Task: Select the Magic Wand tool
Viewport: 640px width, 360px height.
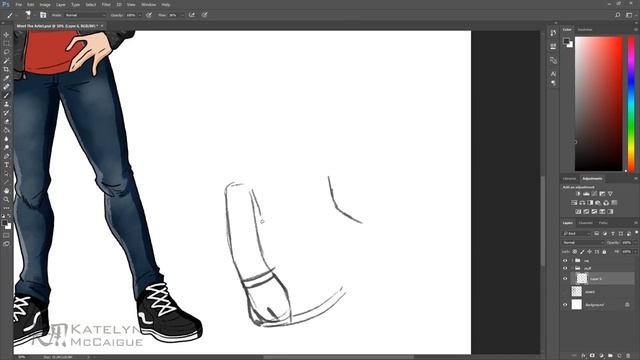Action: click(6, 60)
